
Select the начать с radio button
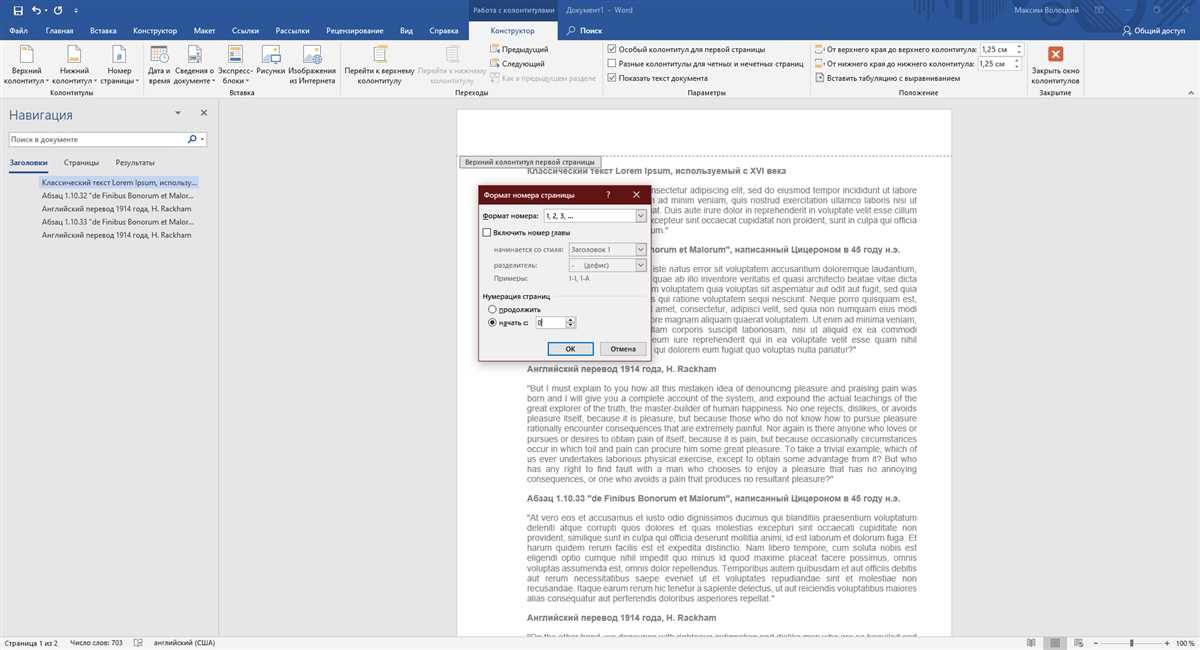(x=492, y=323)
